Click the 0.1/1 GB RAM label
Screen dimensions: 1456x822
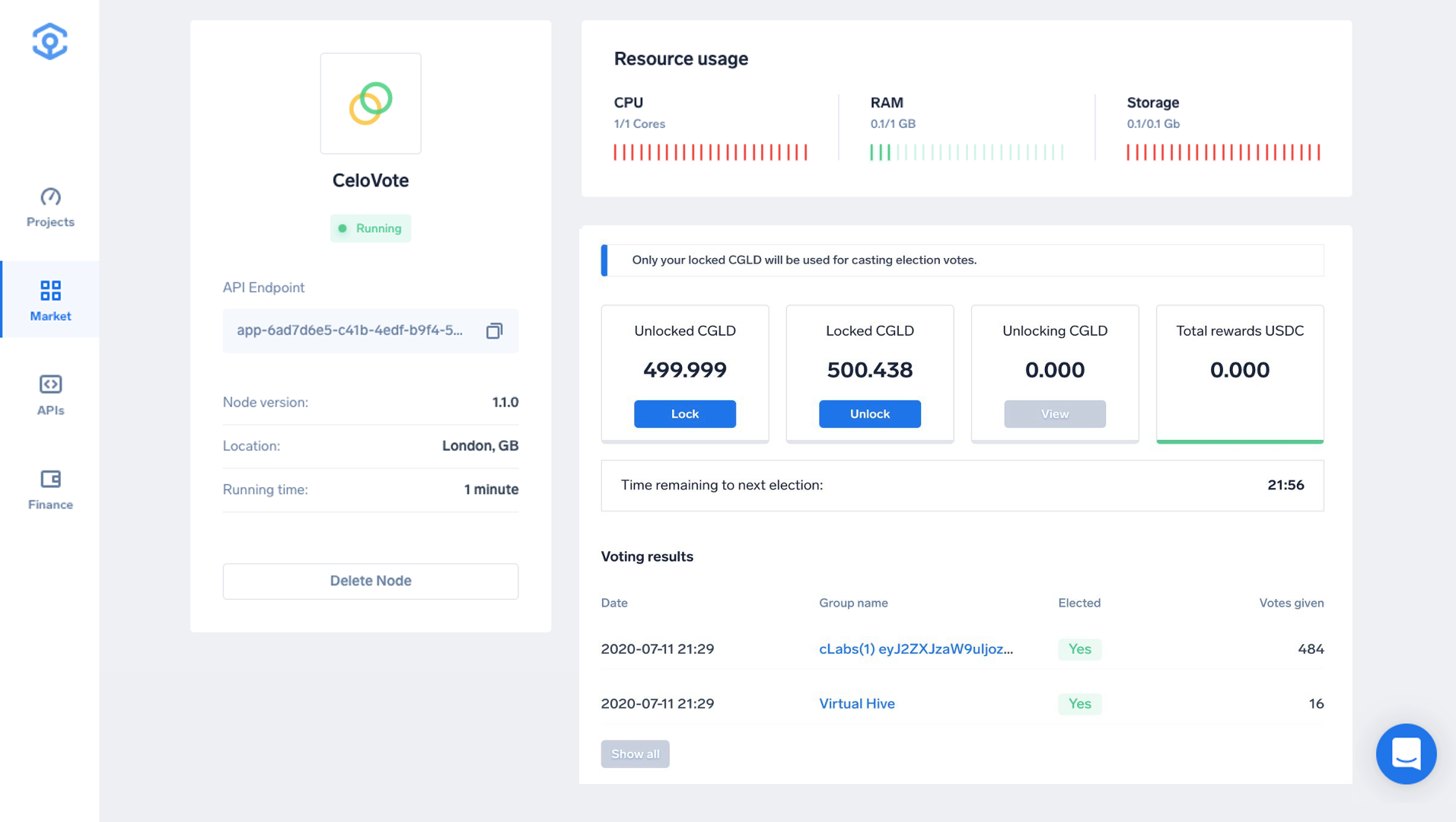pos(893,124)
